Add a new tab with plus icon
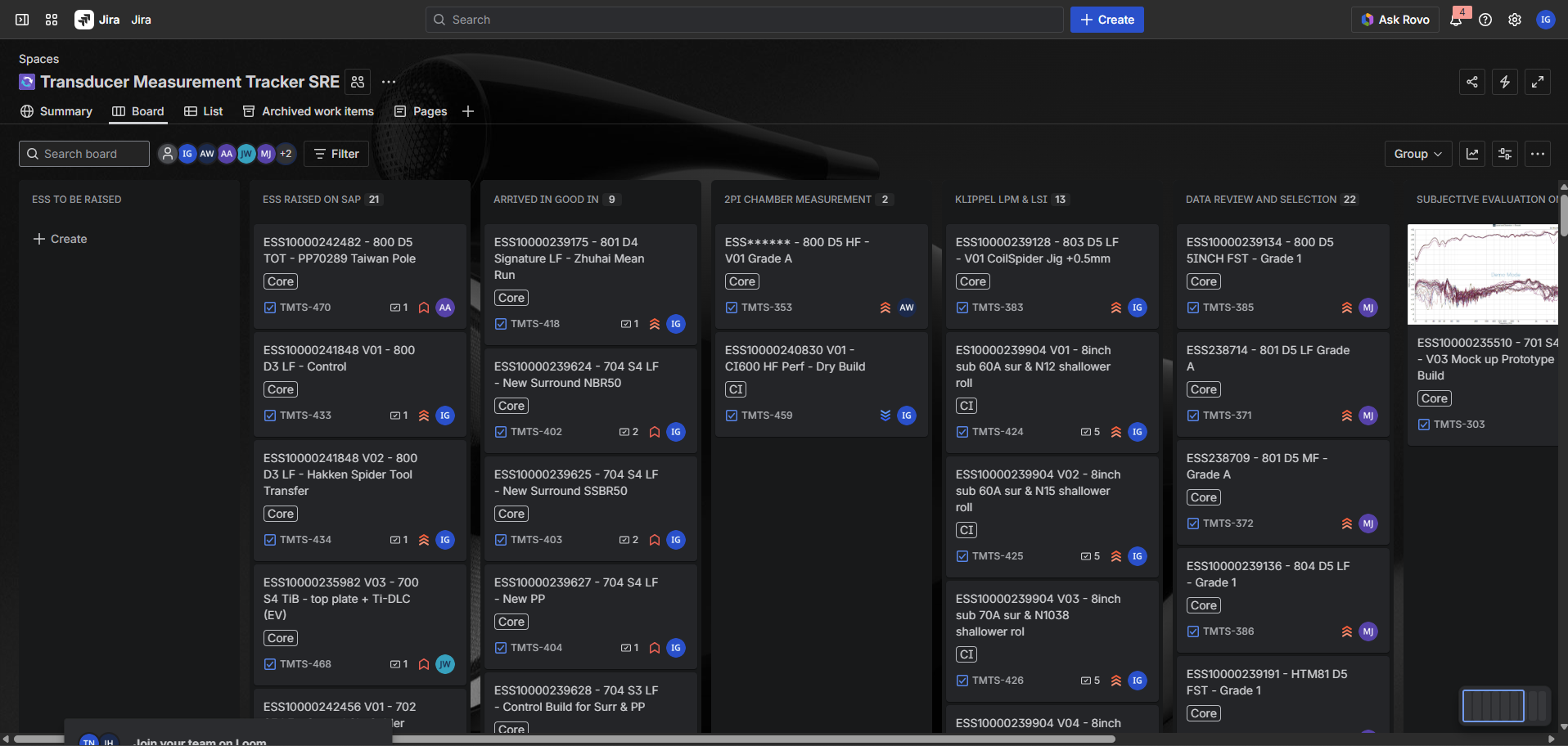This screenshot has height=746, width=1568. coord(468,111)
